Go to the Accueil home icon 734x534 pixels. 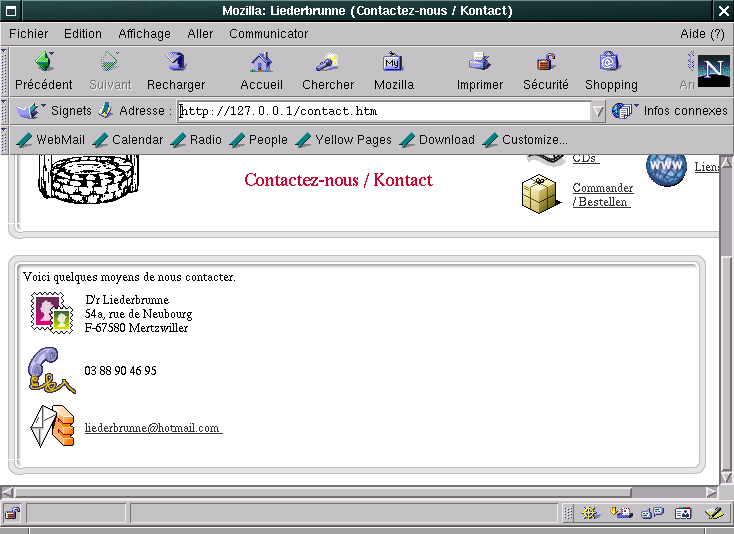coord(261,63)
